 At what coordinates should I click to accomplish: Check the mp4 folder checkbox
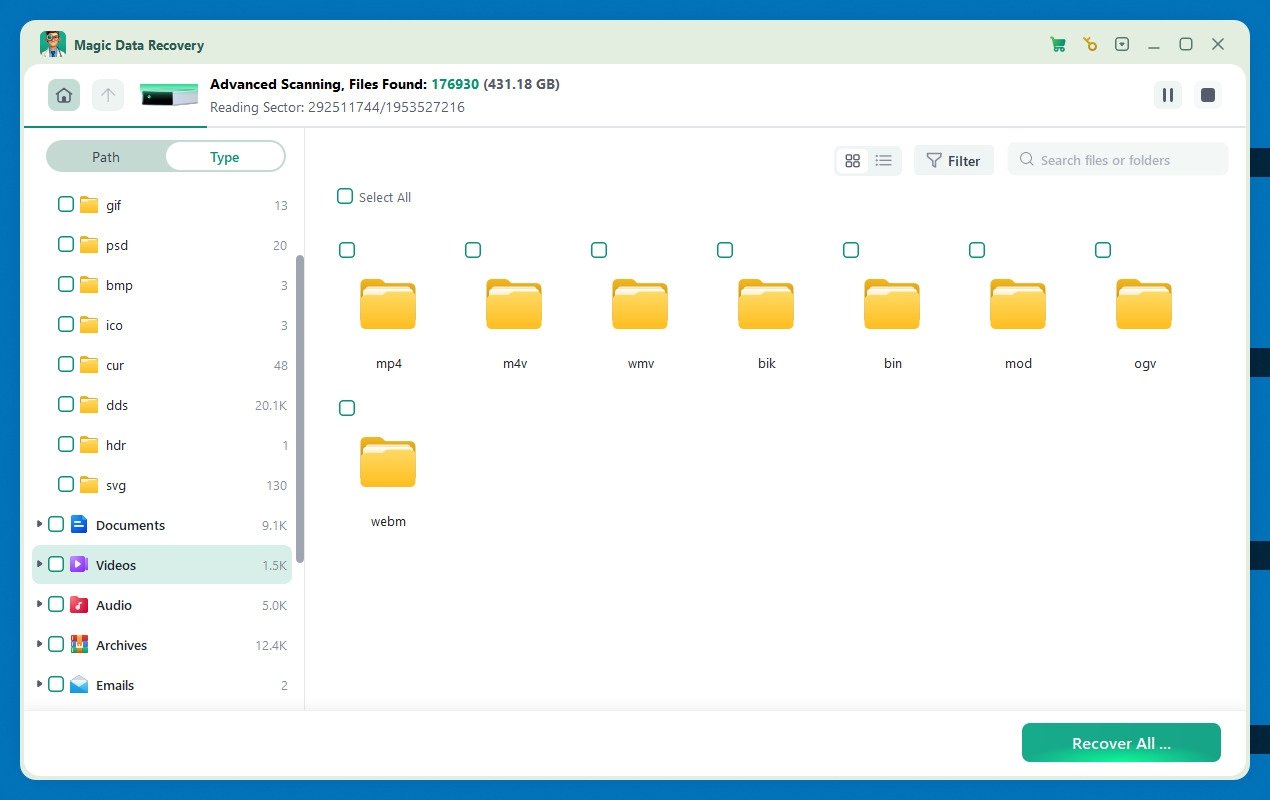point(347,250)
